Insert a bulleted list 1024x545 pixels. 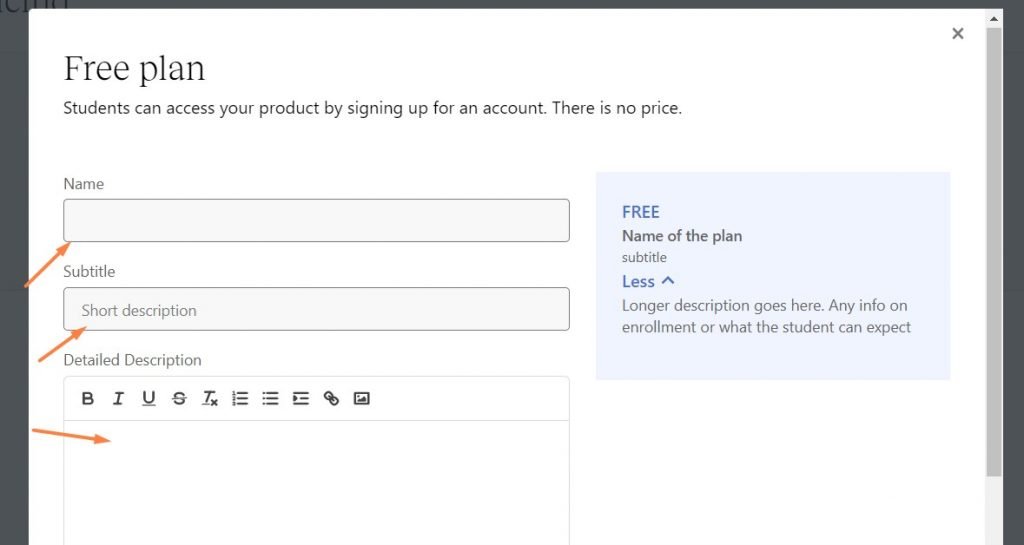(270, 399)
